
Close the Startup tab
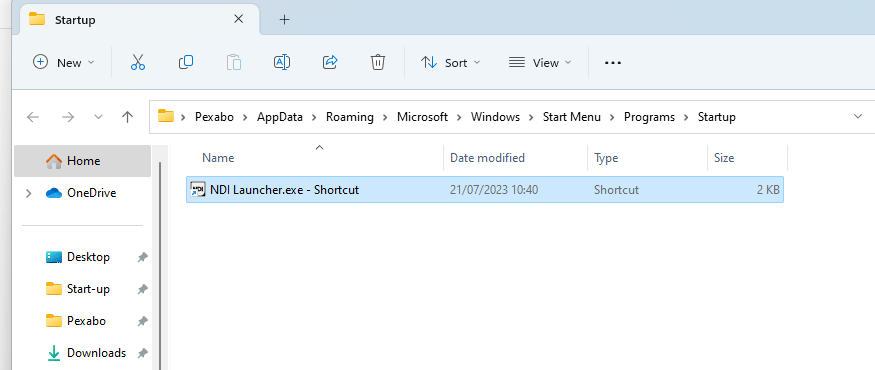coord(238,19)
